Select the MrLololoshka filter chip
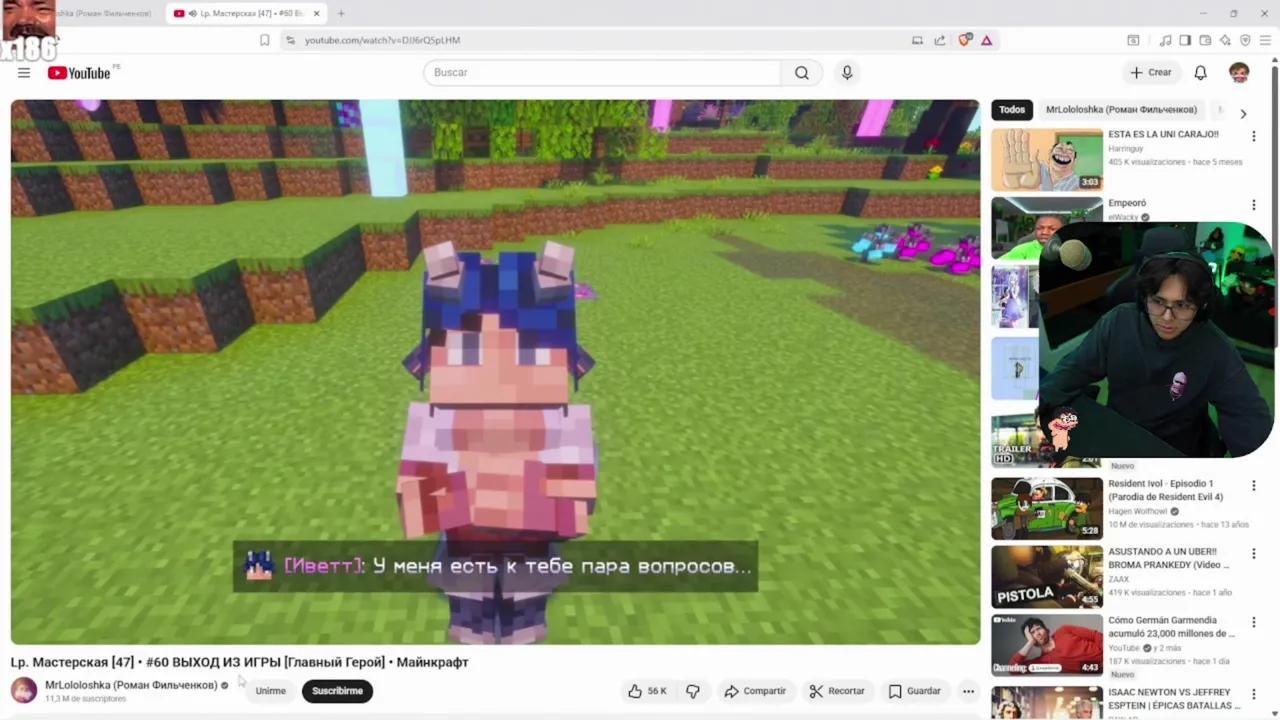Viewport: 1280px width, 720px height. tap(1121, 110)
